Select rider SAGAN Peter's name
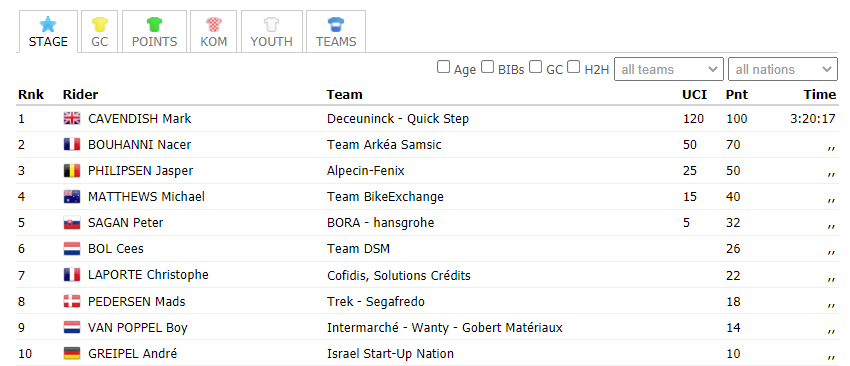This screenshot has width=850, height=366. 125,223
